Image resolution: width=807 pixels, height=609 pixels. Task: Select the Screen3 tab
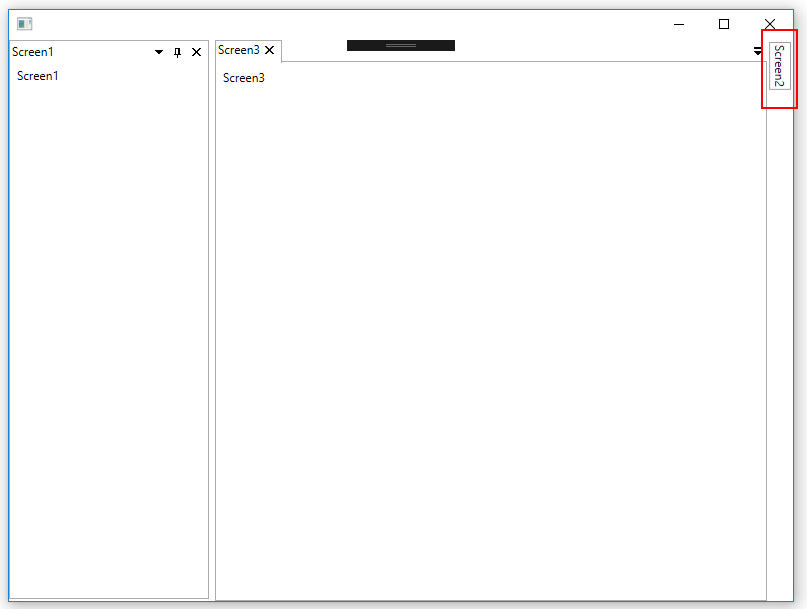point(240,50)
